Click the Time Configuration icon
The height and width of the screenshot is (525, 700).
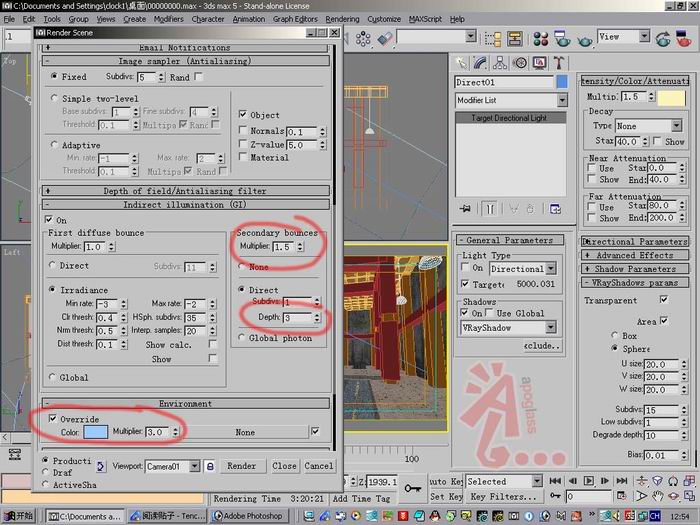pyautogui.click(x=621, y=496)
